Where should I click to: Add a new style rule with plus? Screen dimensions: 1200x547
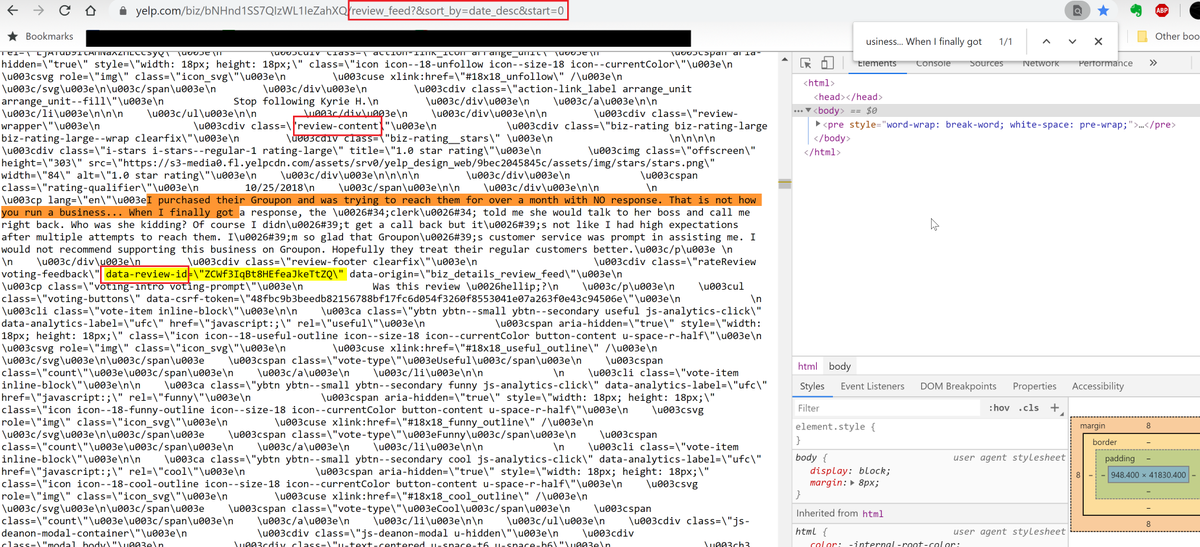[1054, 408]
